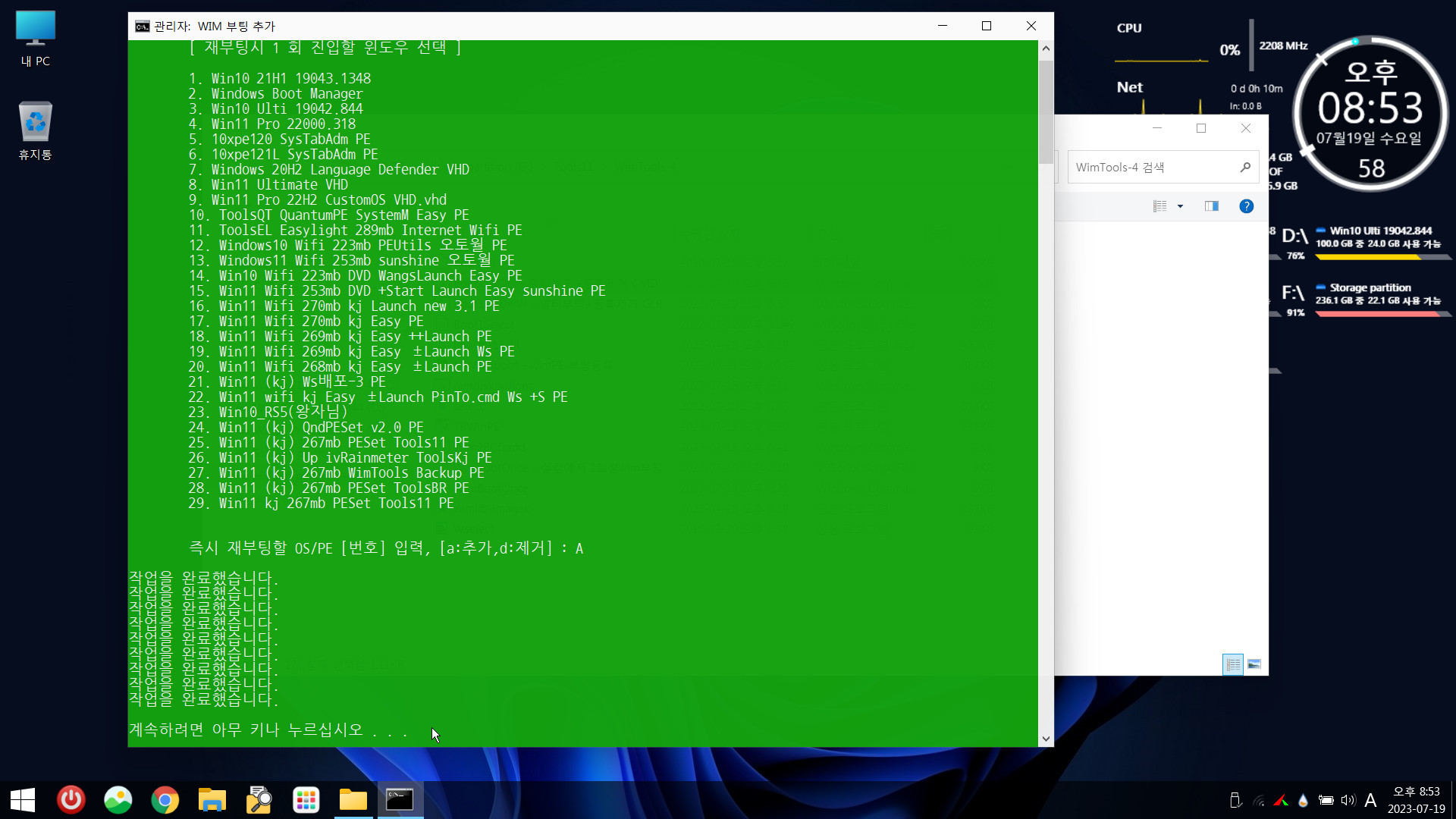Open the colorful grid apps icon in the taskbar
The image size is (1456, 819).
(306, 800)
